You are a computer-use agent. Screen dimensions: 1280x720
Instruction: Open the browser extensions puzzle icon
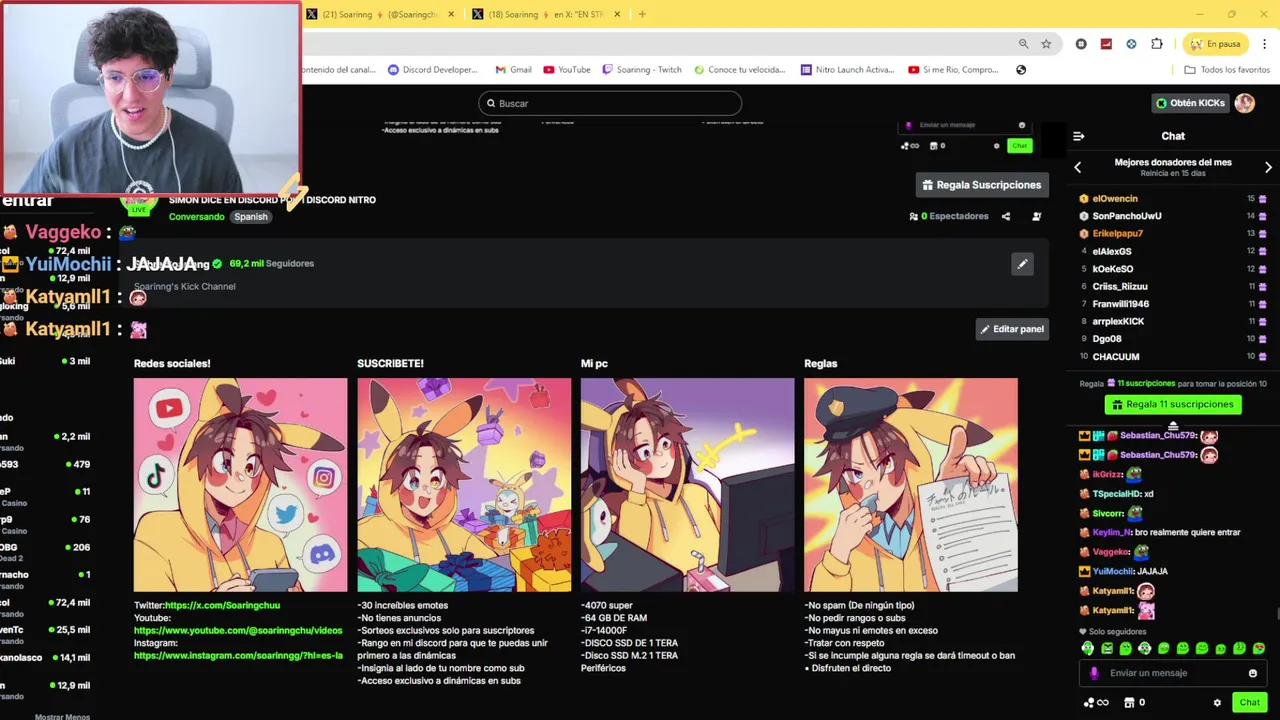coord(1157,44)
